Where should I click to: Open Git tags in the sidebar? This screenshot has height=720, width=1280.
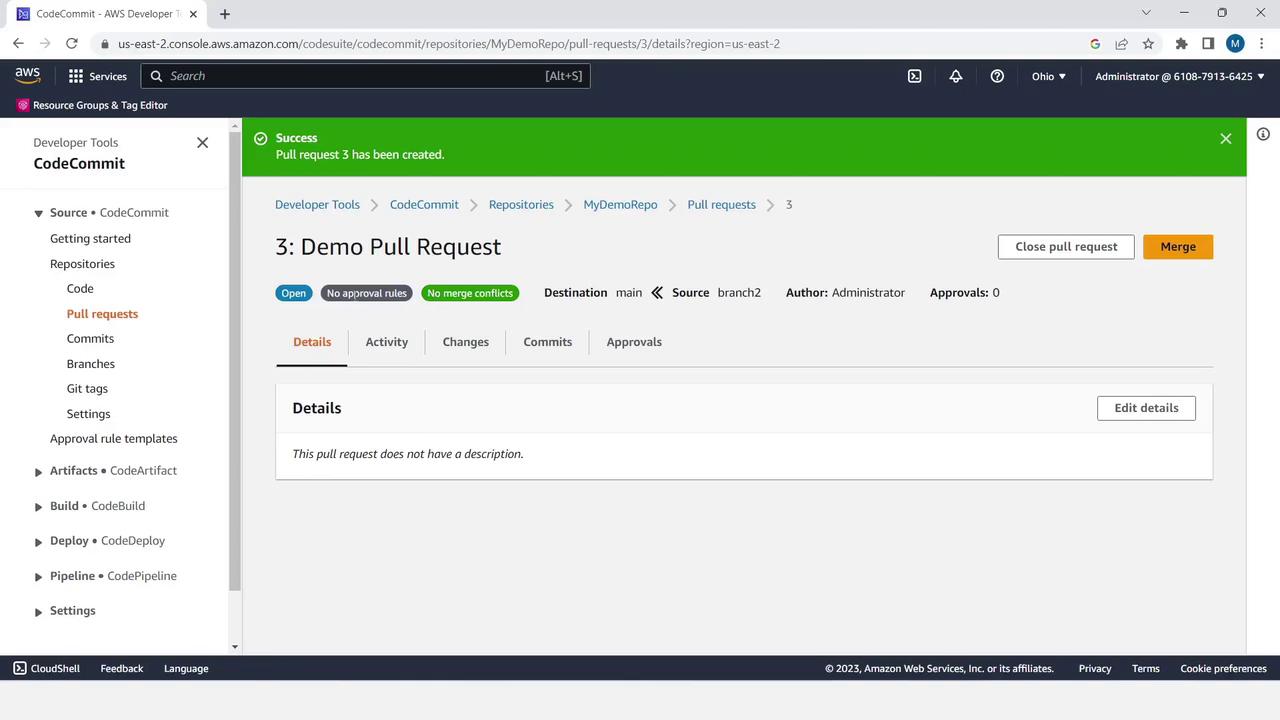(87, 389)
